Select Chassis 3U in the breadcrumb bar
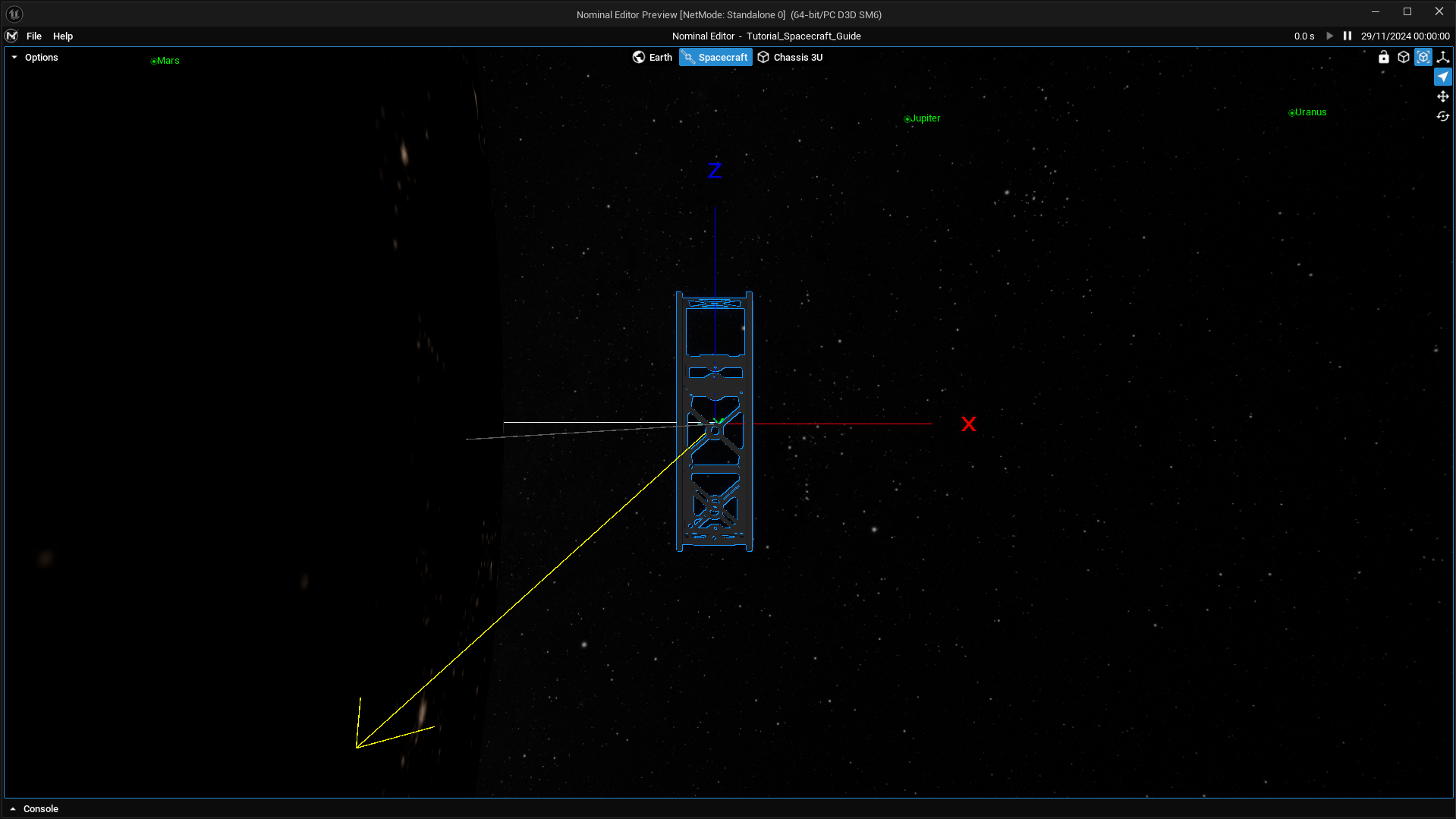 click(x=790, y=57)
